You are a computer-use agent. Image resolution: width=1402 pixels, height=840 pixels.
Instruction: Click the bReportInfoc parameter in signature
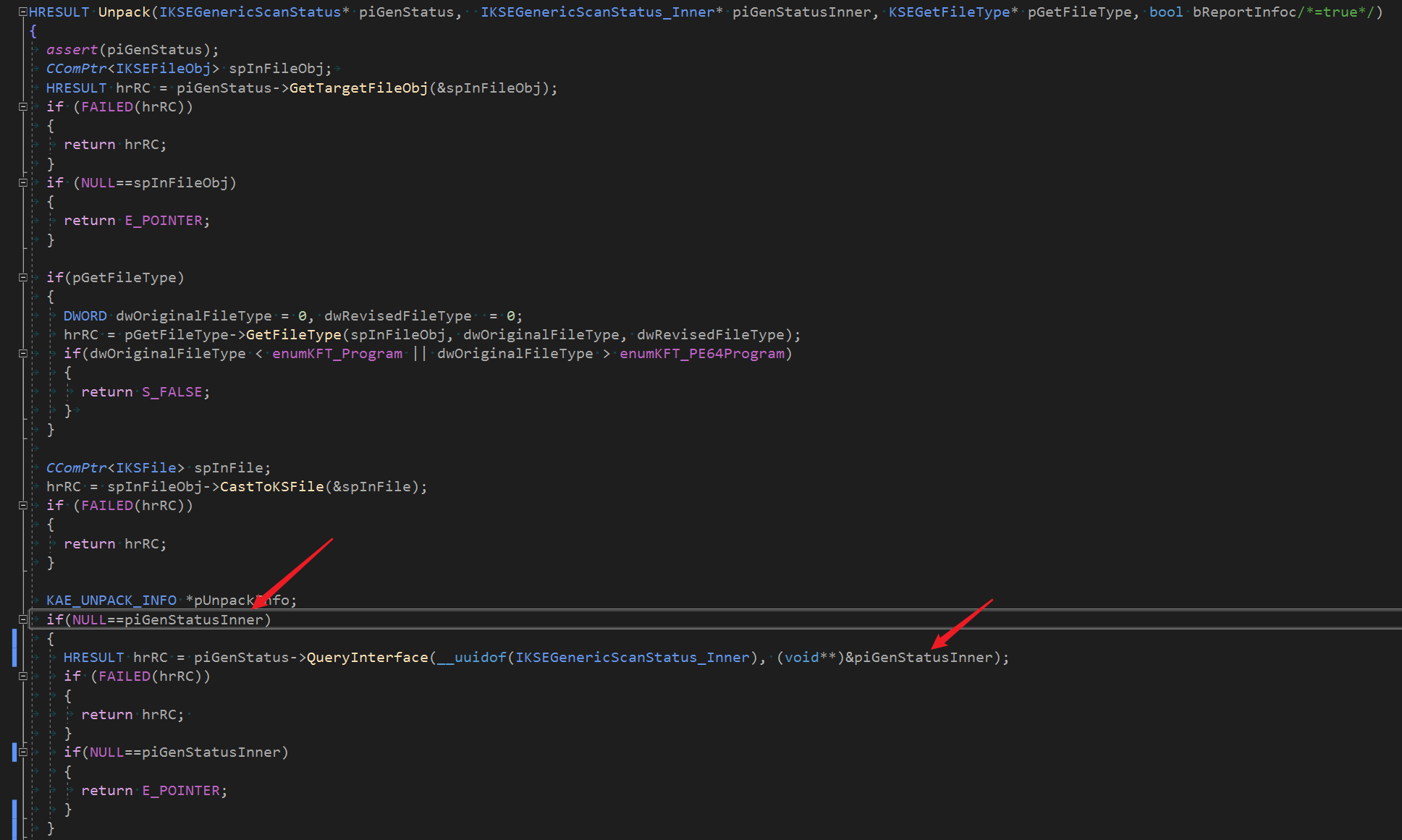(x=1243, y=12)
